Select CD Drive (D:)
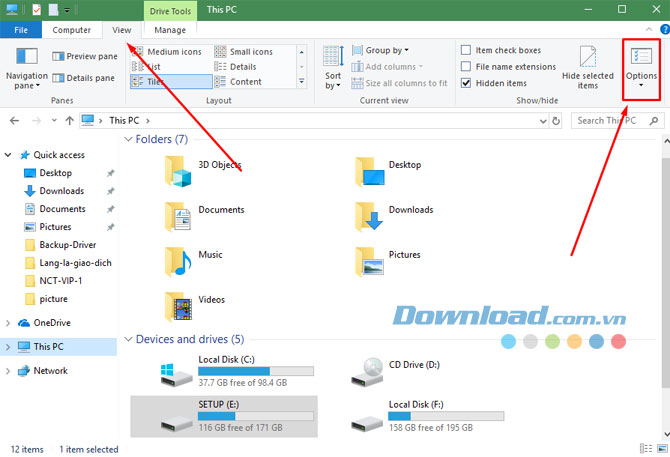Screen dimensions: 670x457 pos(395,372)
